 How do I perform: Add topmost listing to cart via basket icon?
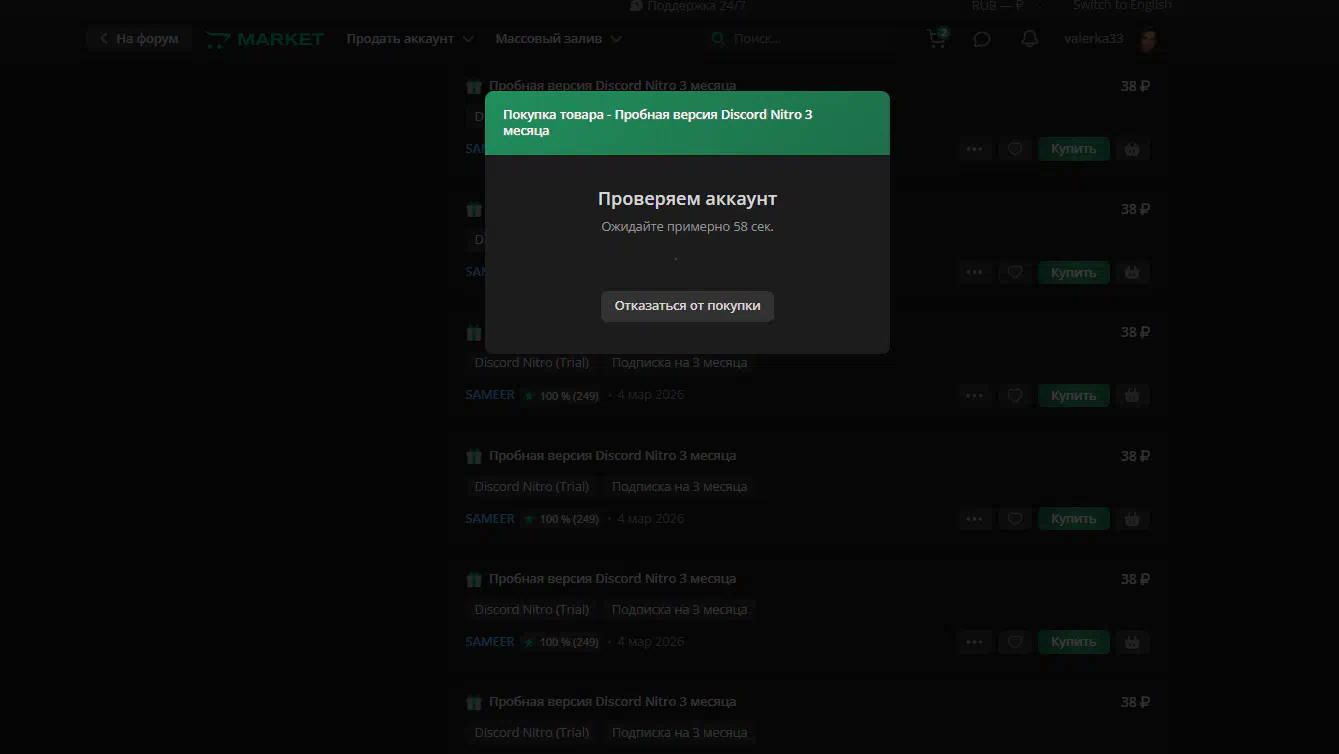[1132, 149]
